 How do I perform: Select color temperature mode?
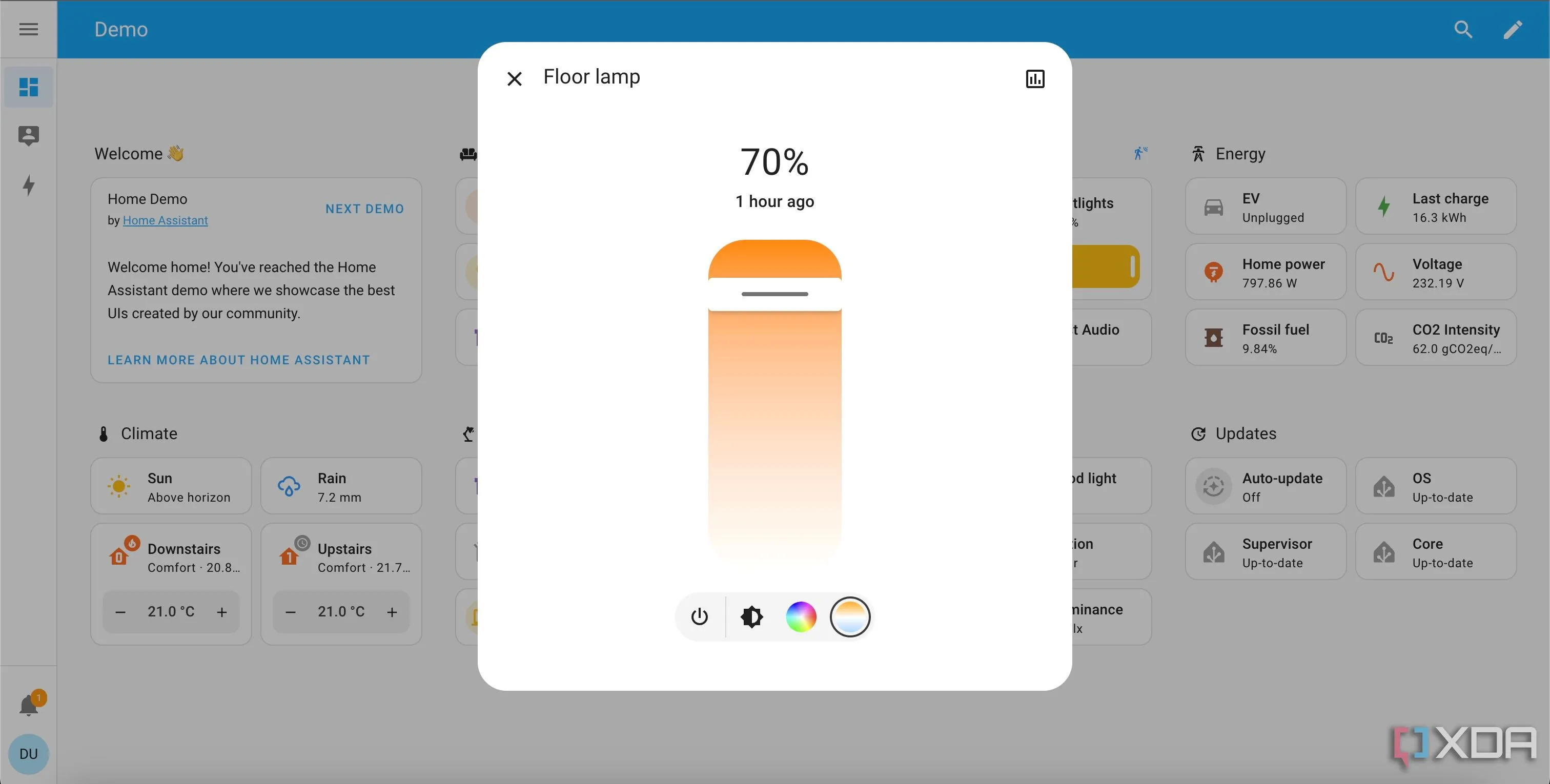[850, 617]
